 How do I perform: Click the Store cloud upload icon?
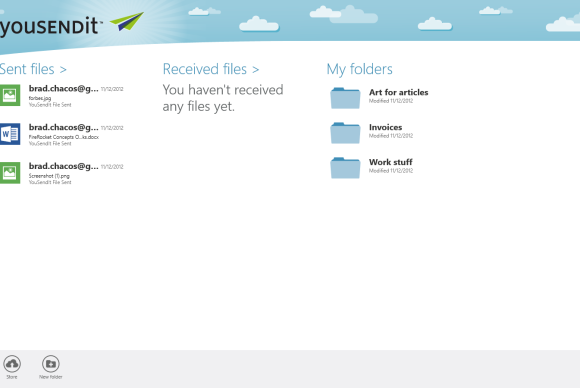point(12,364)
